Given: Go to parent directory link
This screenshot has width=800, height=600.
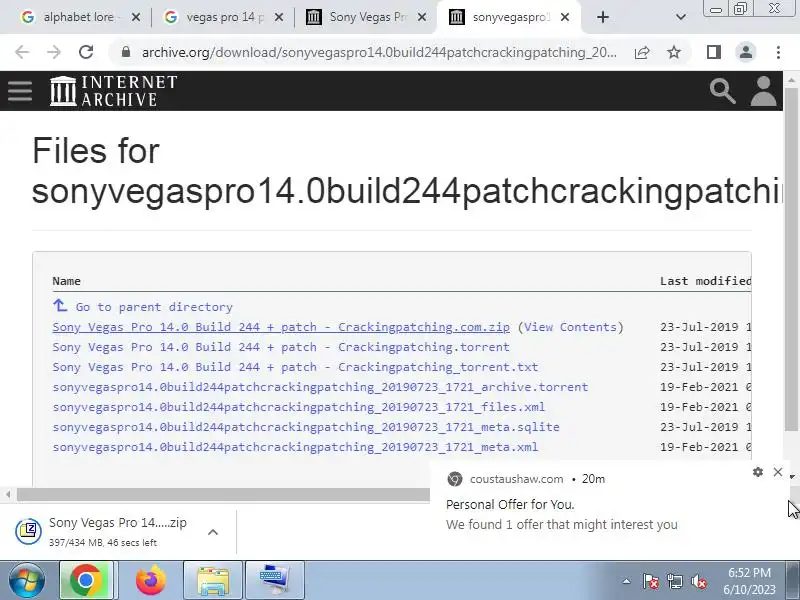Looking at the screenshot, I should click(154, 307).
